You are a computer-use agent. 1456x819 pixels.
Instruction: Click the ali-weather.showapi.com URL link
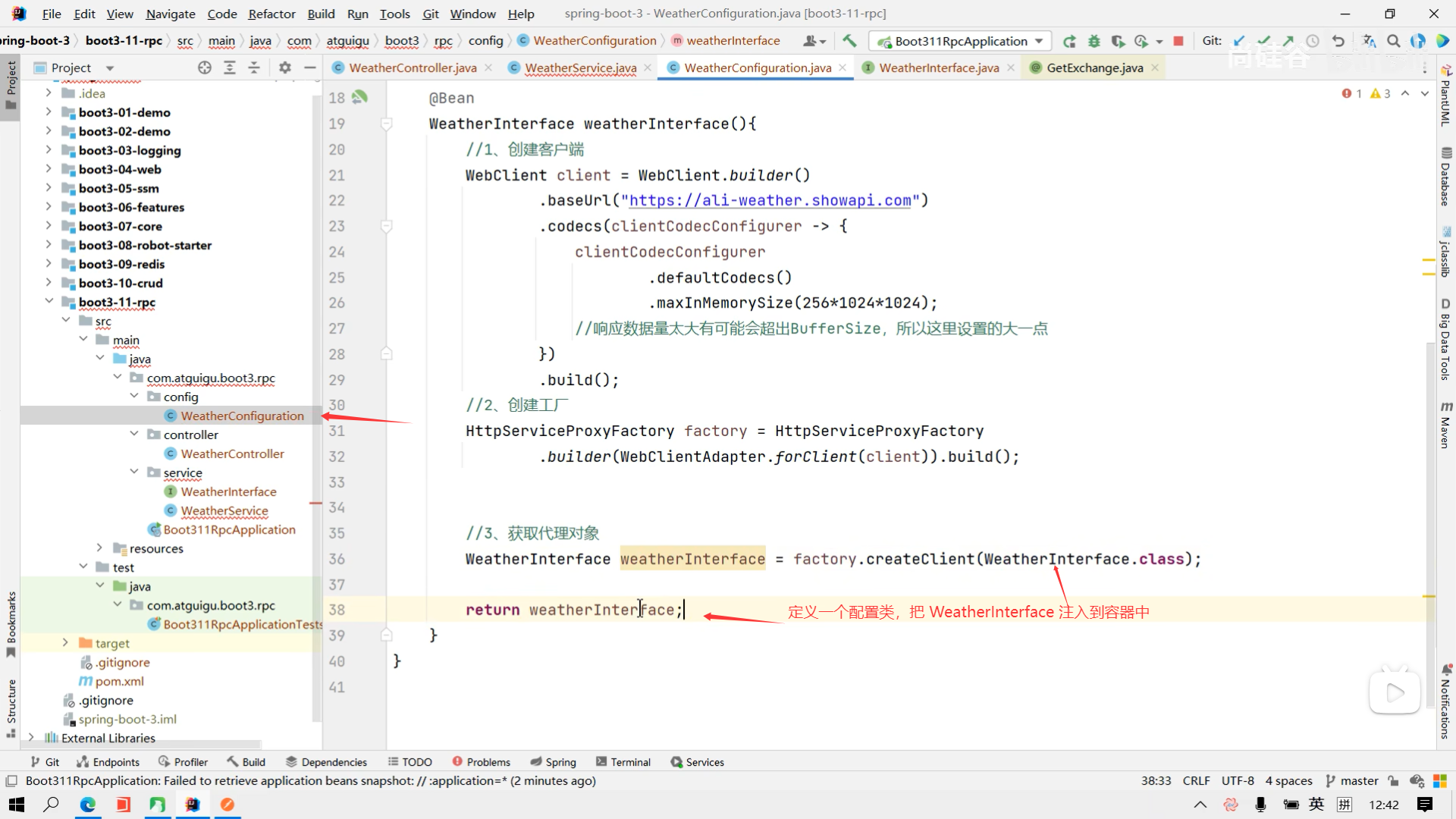coord(770,200)
